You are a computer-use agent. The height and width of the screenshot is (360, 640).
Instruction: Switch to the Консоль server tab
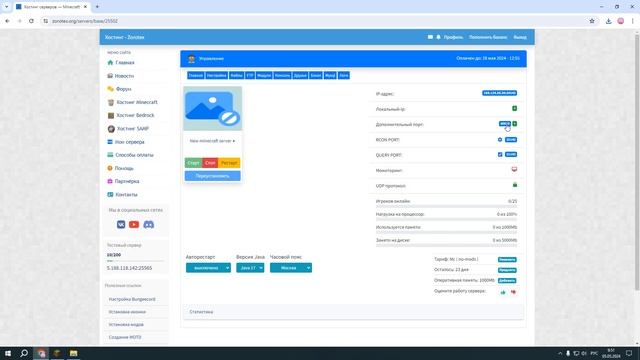(x=282, y=76)
